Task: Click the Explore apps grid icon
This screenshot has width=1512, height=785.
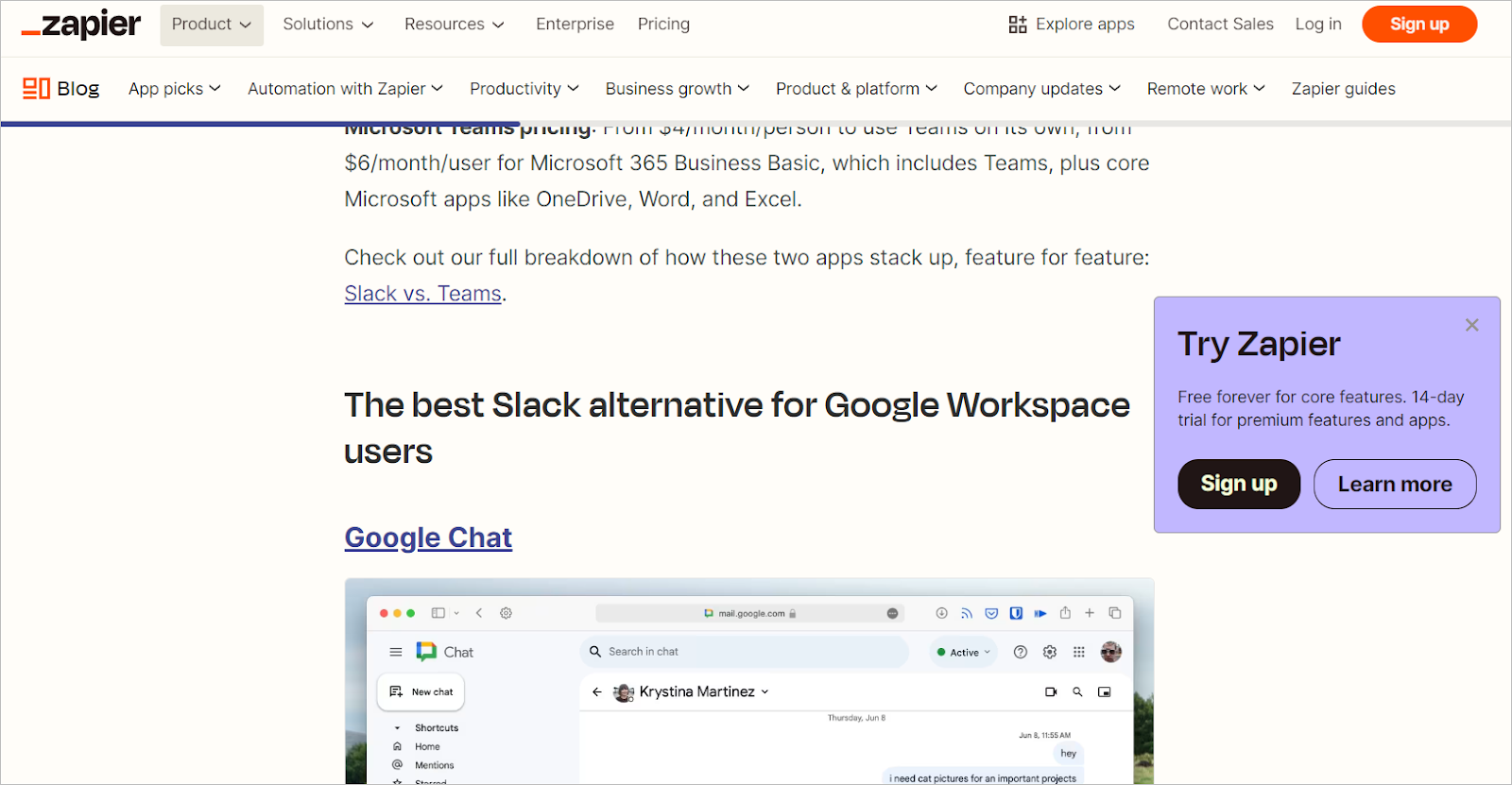Action: (1018, 25)
